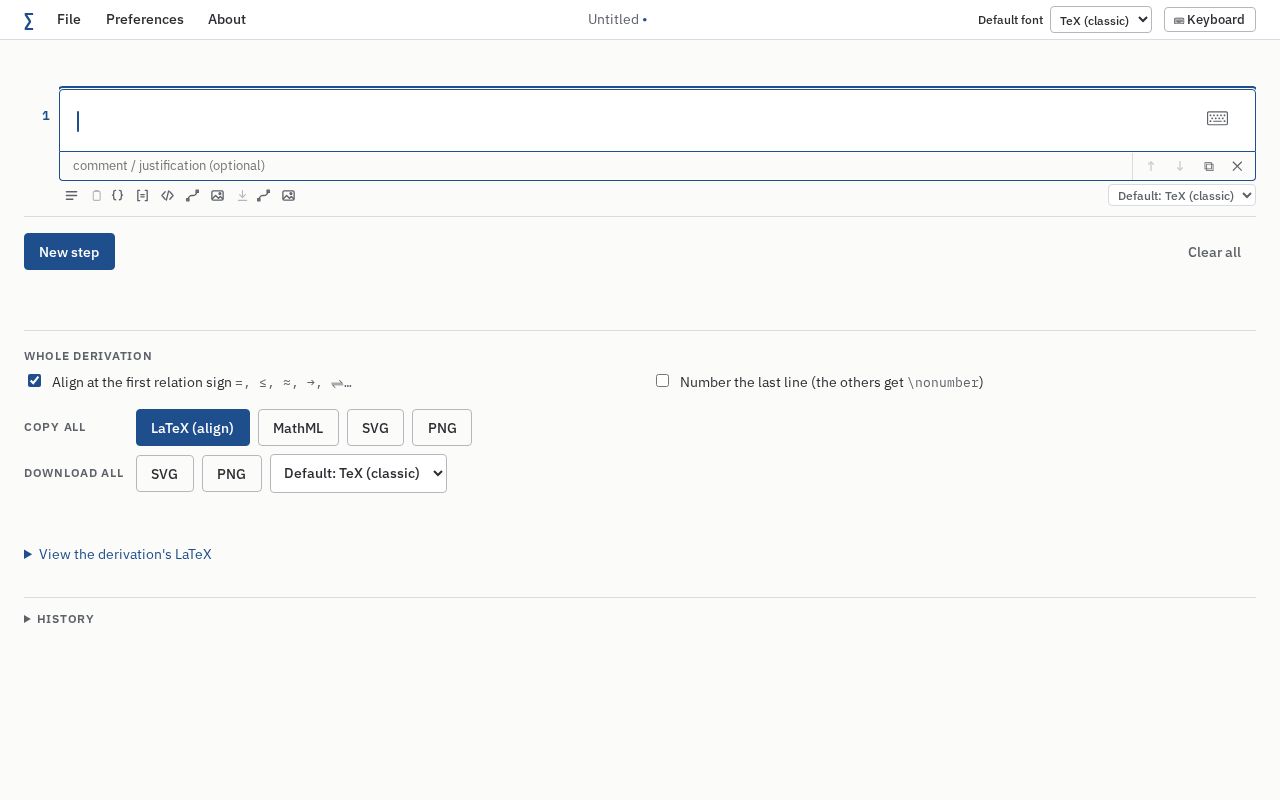
Task: Click the vector curve icon left of download arrow
Action: point(193,196)
